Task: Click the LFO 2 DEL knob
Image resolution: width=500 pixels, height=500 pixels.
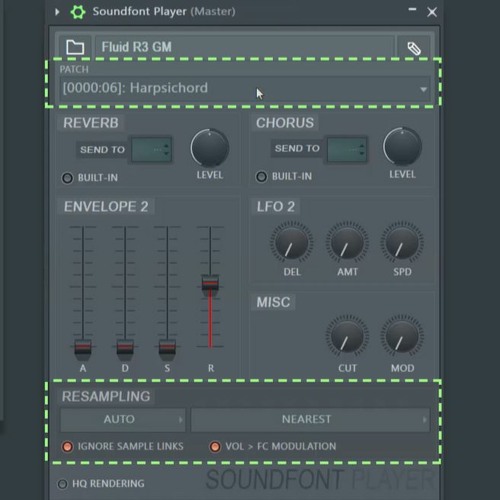Action: [291, 243]
